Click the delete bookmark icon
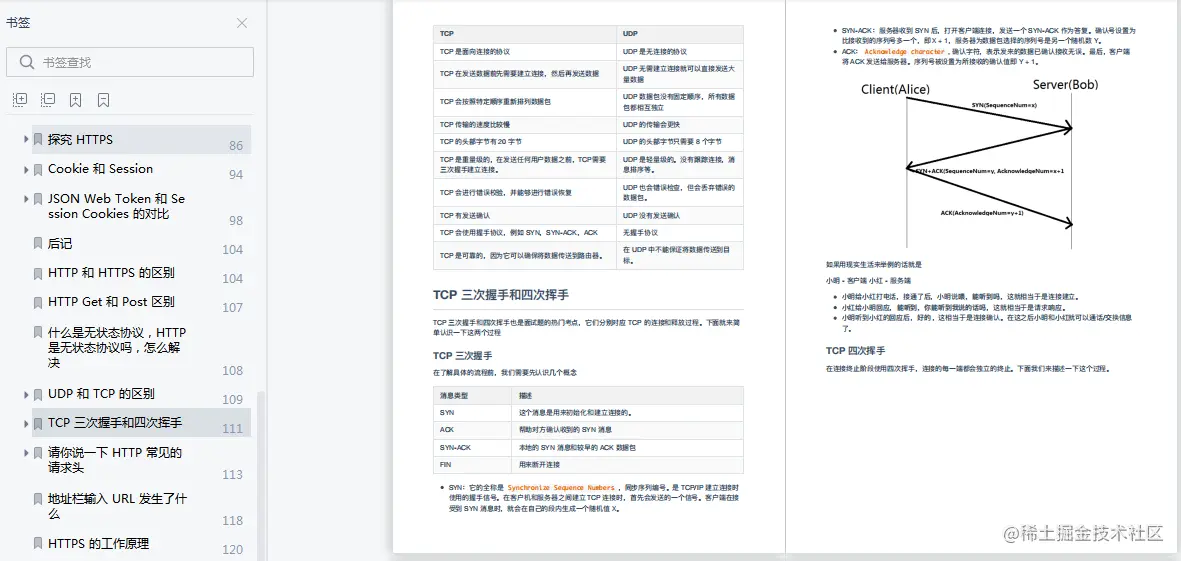The image size is (1181, 561). [103, 99]
